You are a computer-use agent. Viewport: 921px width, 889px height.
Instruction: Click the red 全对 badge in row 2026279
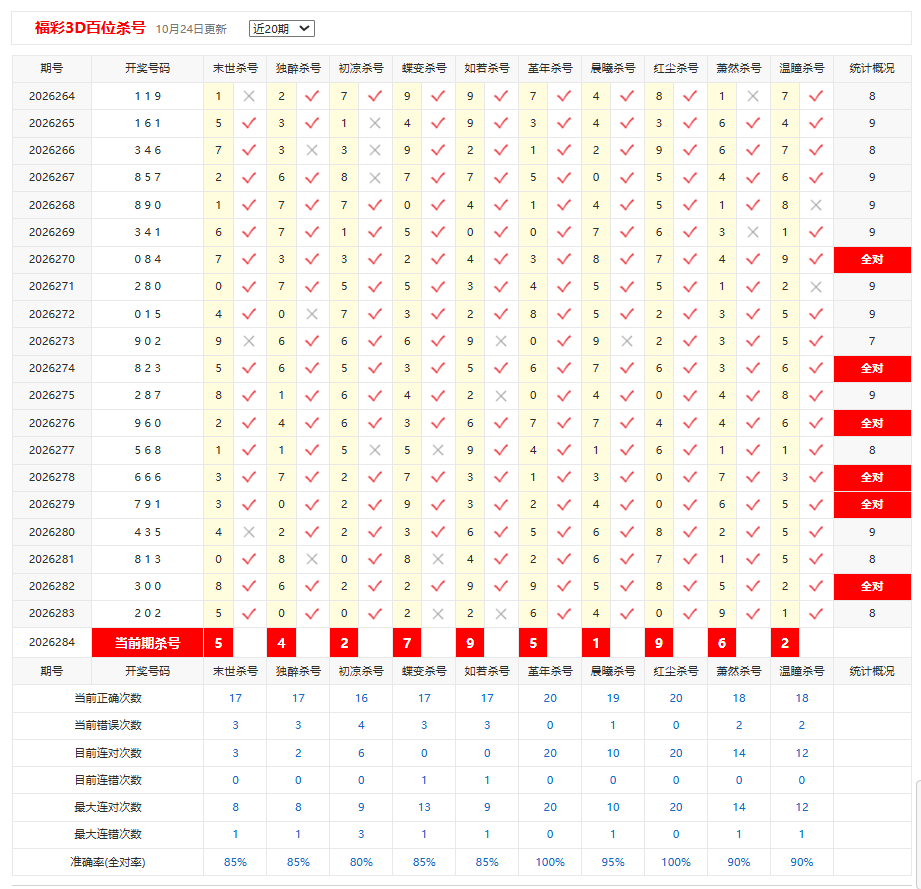point(872,504)
